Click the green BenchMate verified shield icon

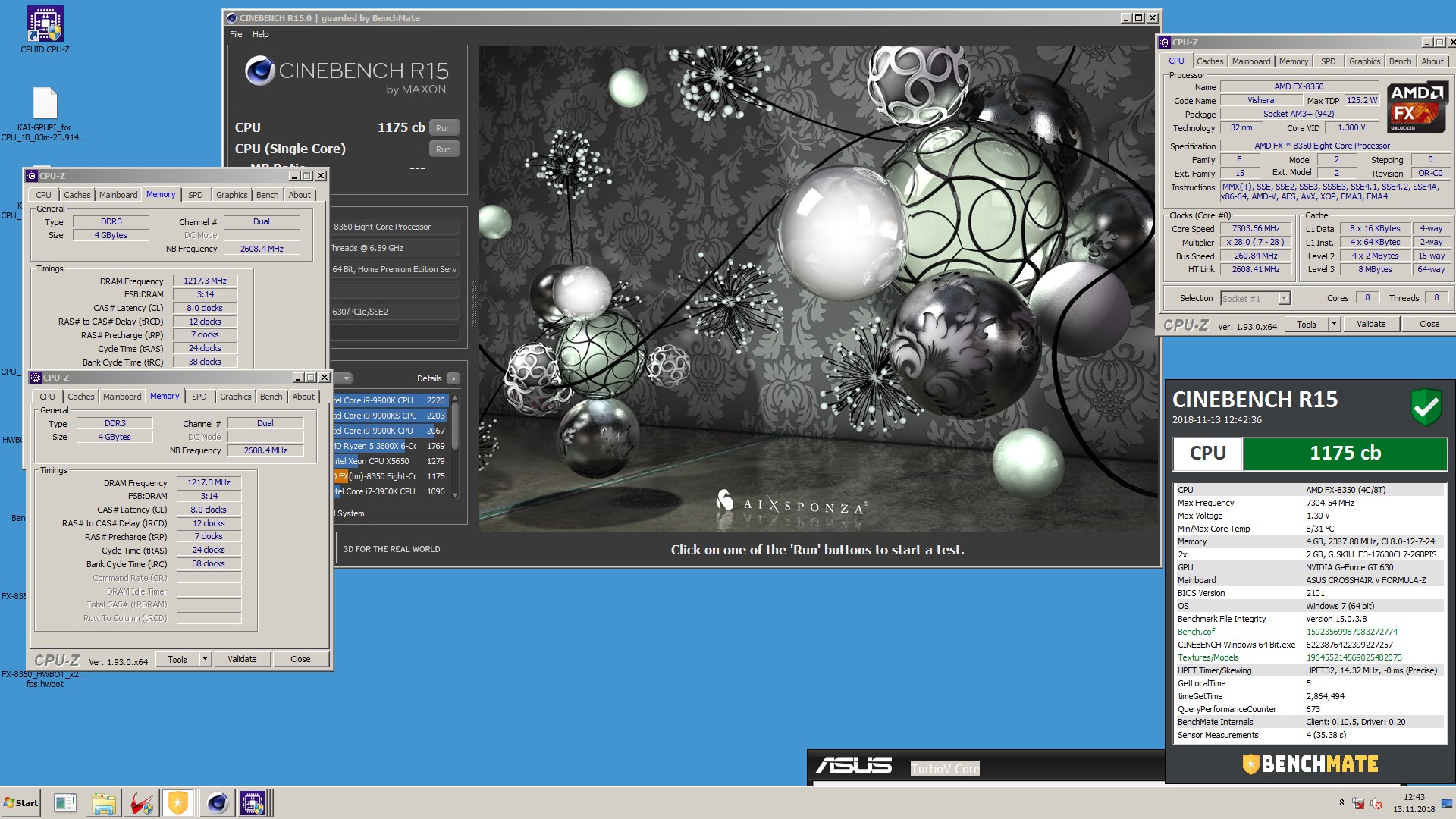[x=1426, y=407]
